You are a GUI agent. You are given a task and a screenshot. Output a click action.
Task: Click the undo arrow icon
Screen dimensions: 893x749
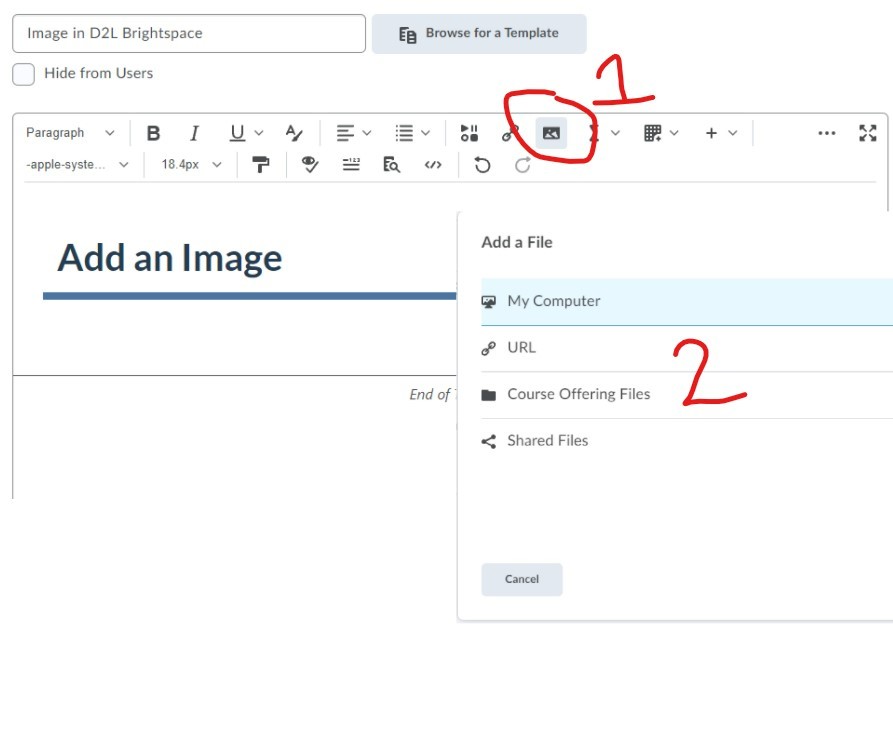[x=483, y=165]
